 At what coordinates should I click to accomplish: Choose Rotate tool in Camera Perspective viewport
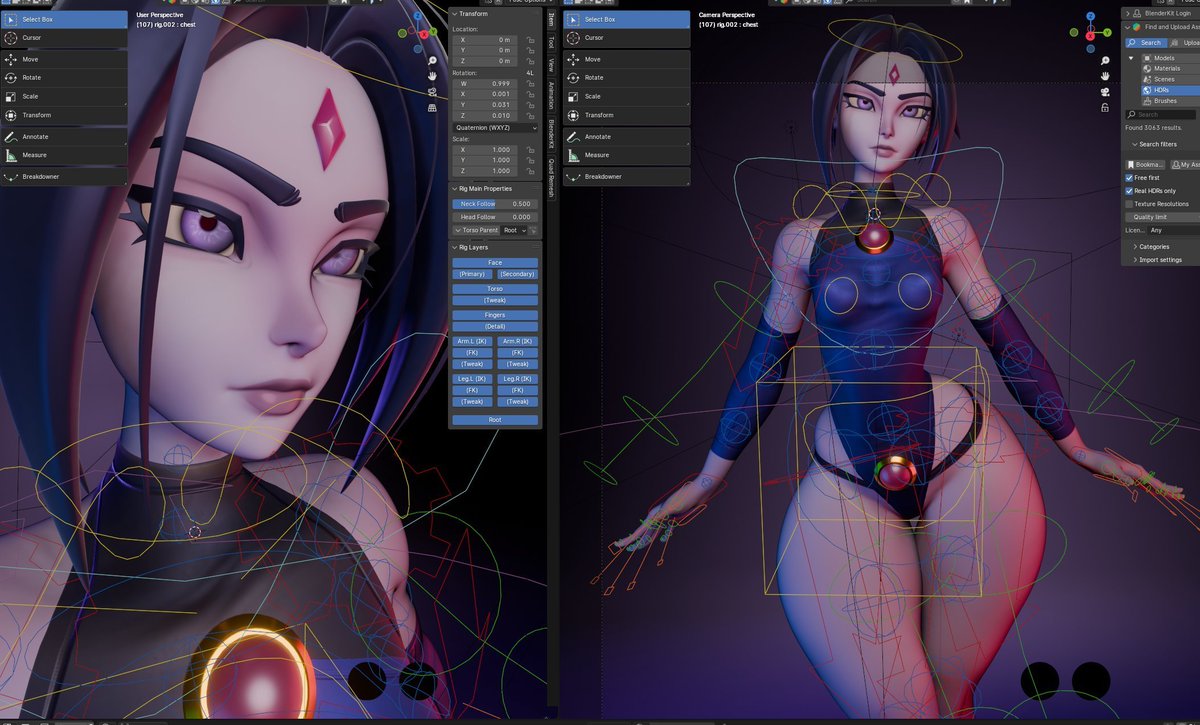[627, 78]
